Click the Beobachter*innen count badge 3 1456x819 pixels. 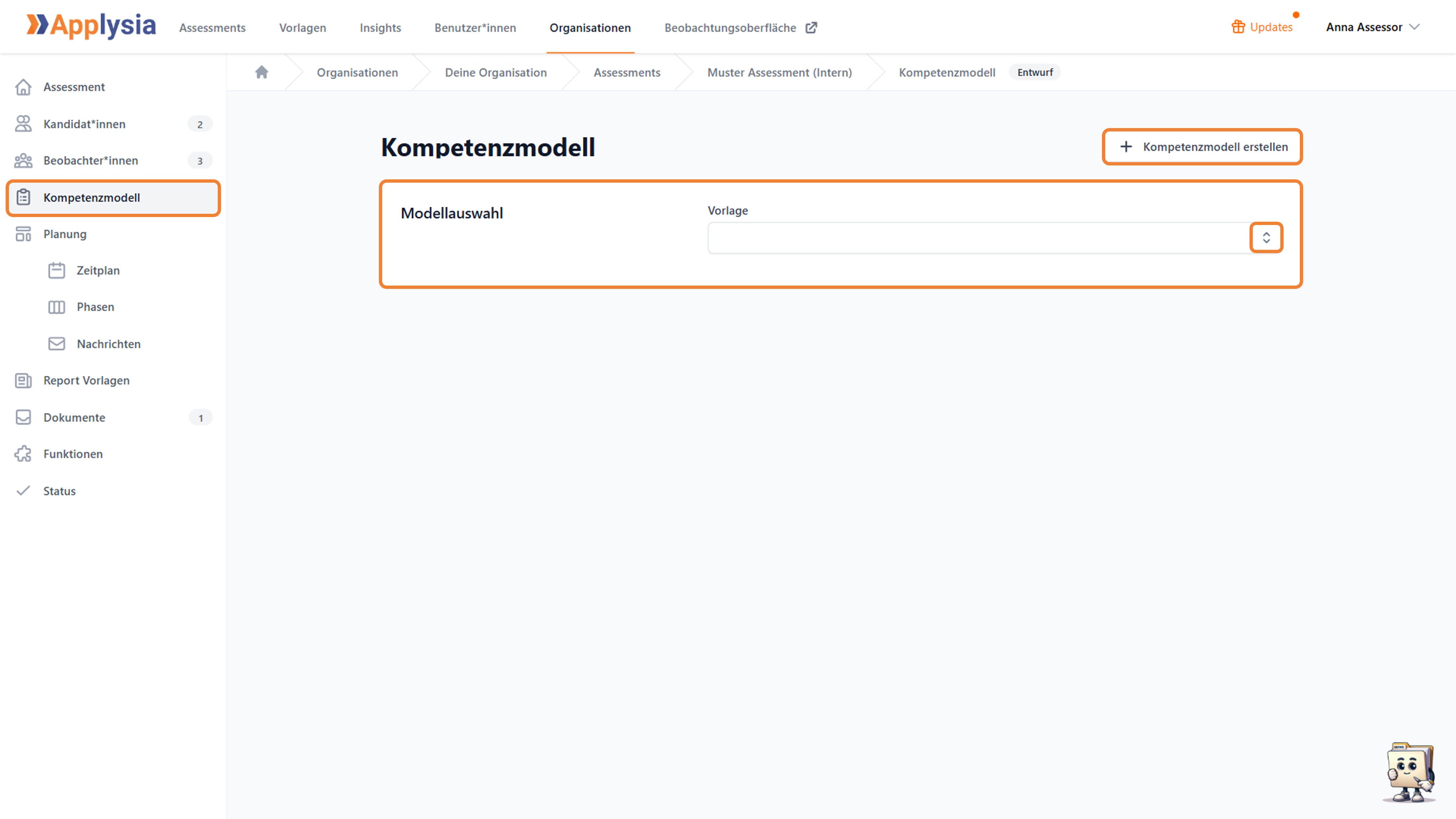(200, 161)
